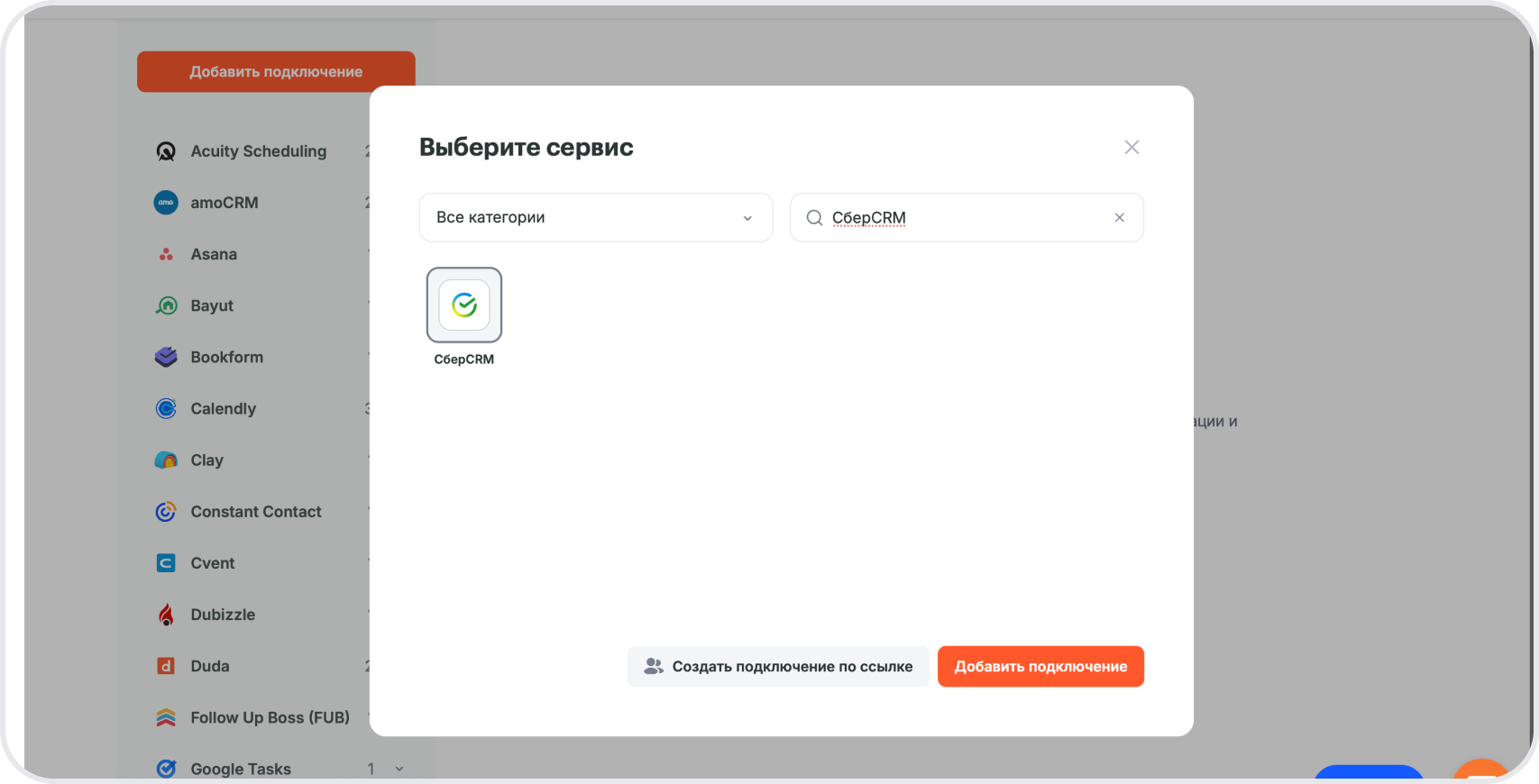Click Добавить подключение button in dialog

click(1040, 667)
